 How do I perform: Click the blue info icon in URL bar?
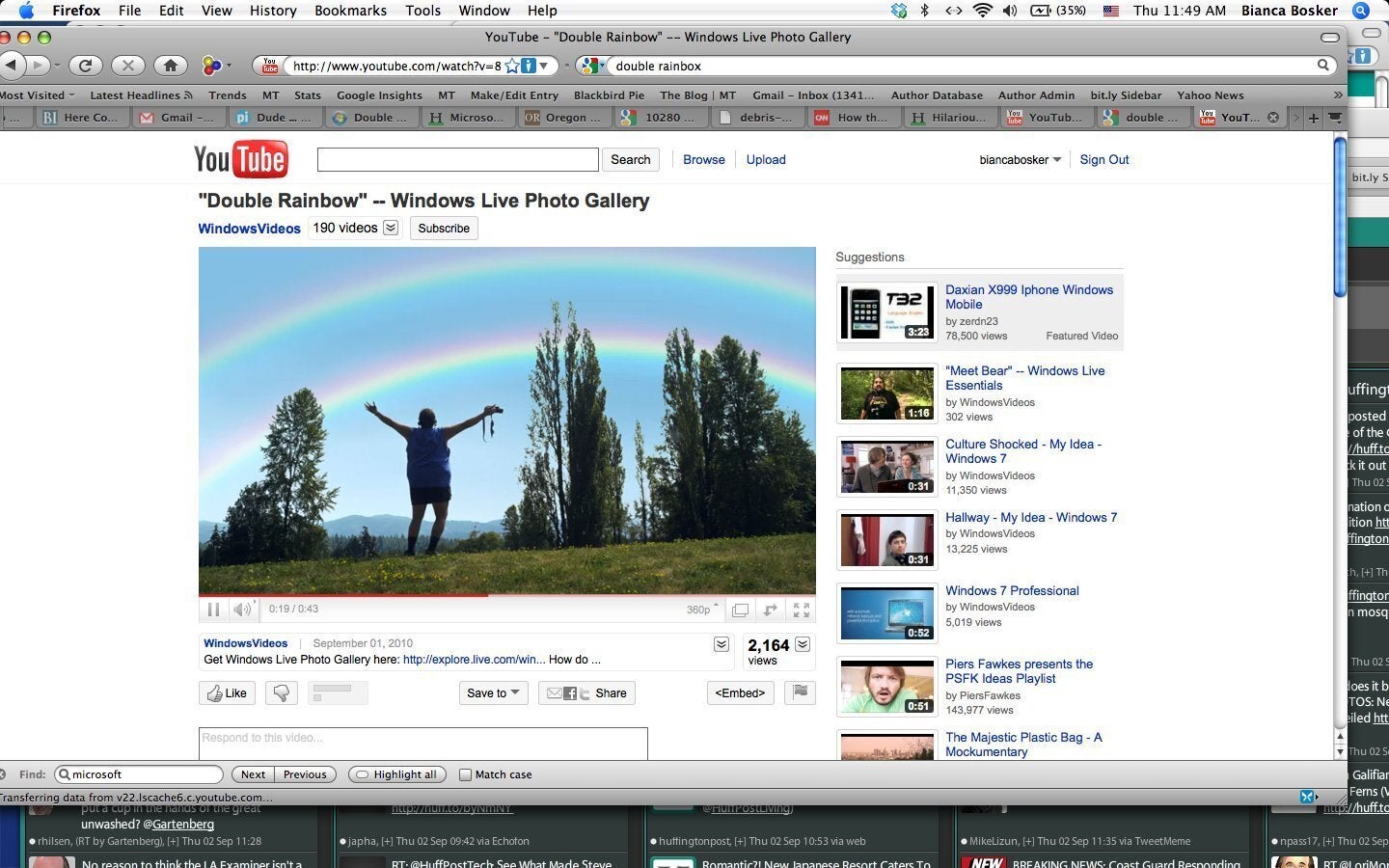pyautogui.click(x=529, y=66)
